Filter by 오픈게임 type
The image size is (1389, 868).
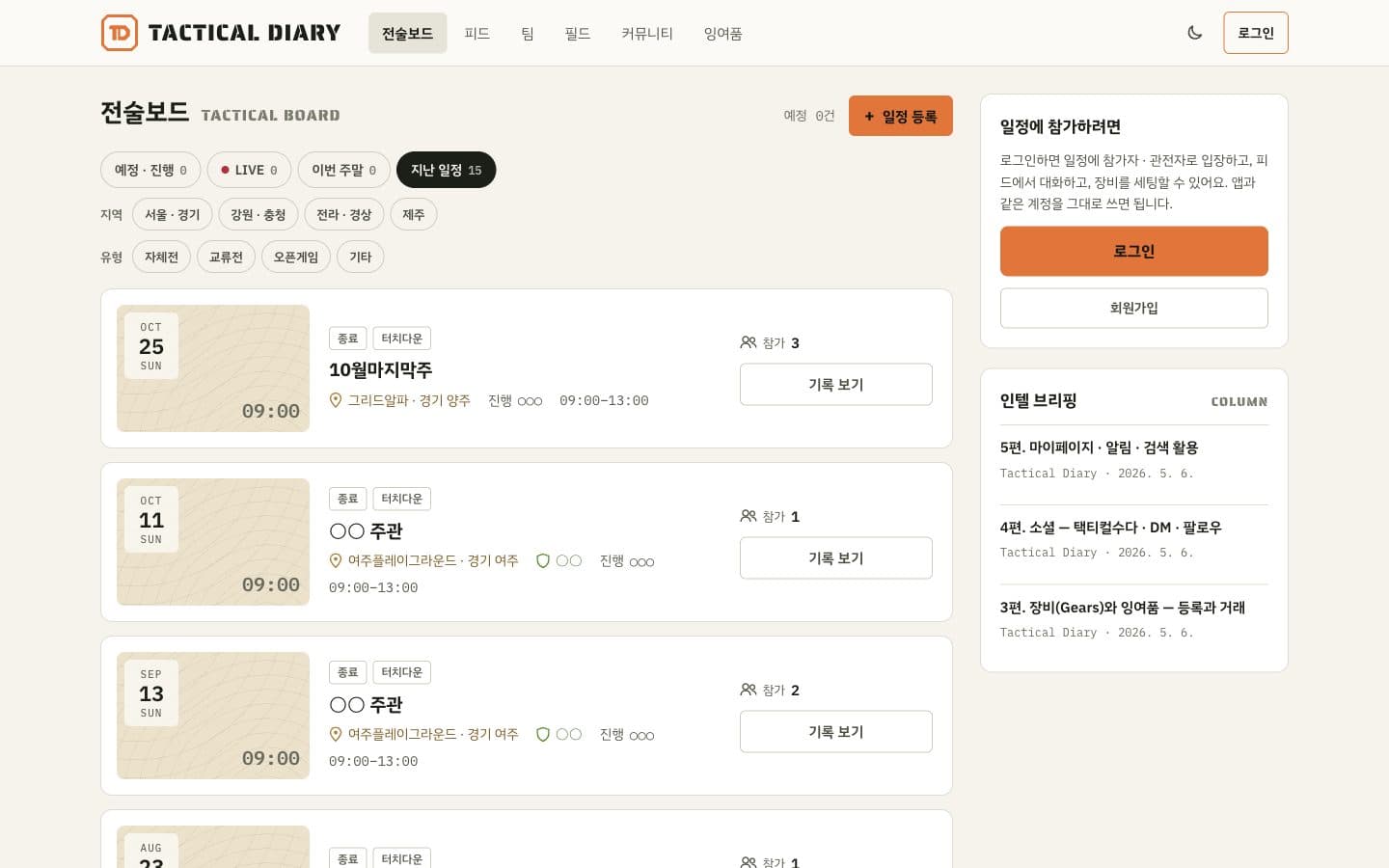pos(296,257)
